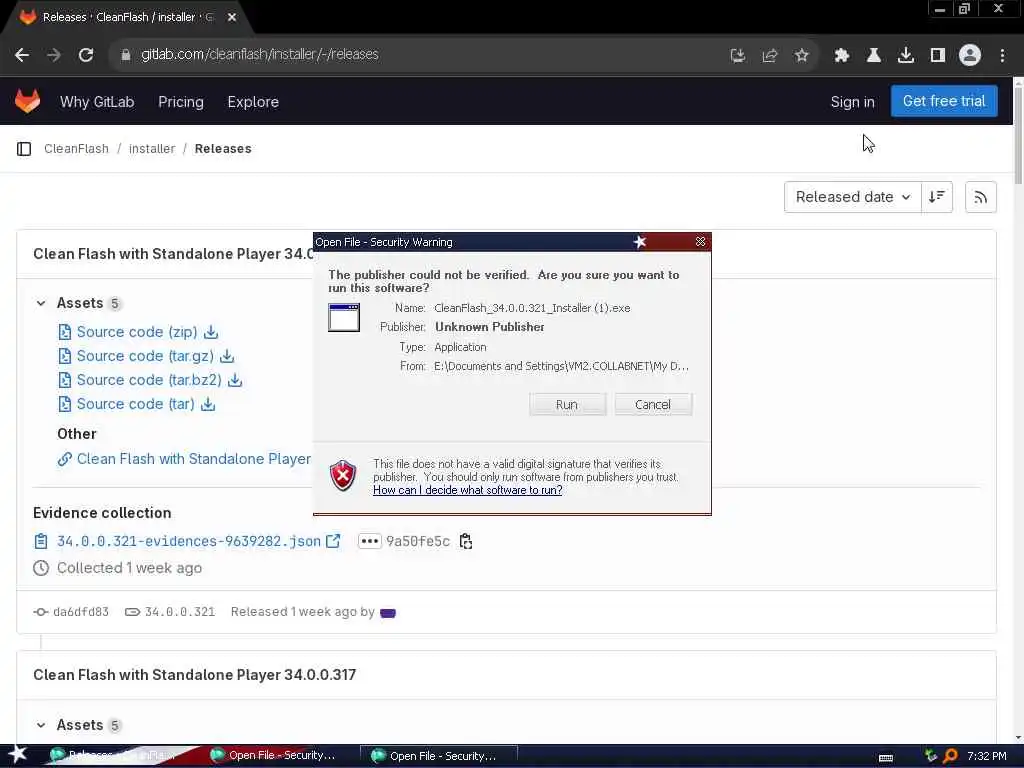Click the address bar URL field
This screenshot has width=1024, height=768.
click(x=418, y=55)
